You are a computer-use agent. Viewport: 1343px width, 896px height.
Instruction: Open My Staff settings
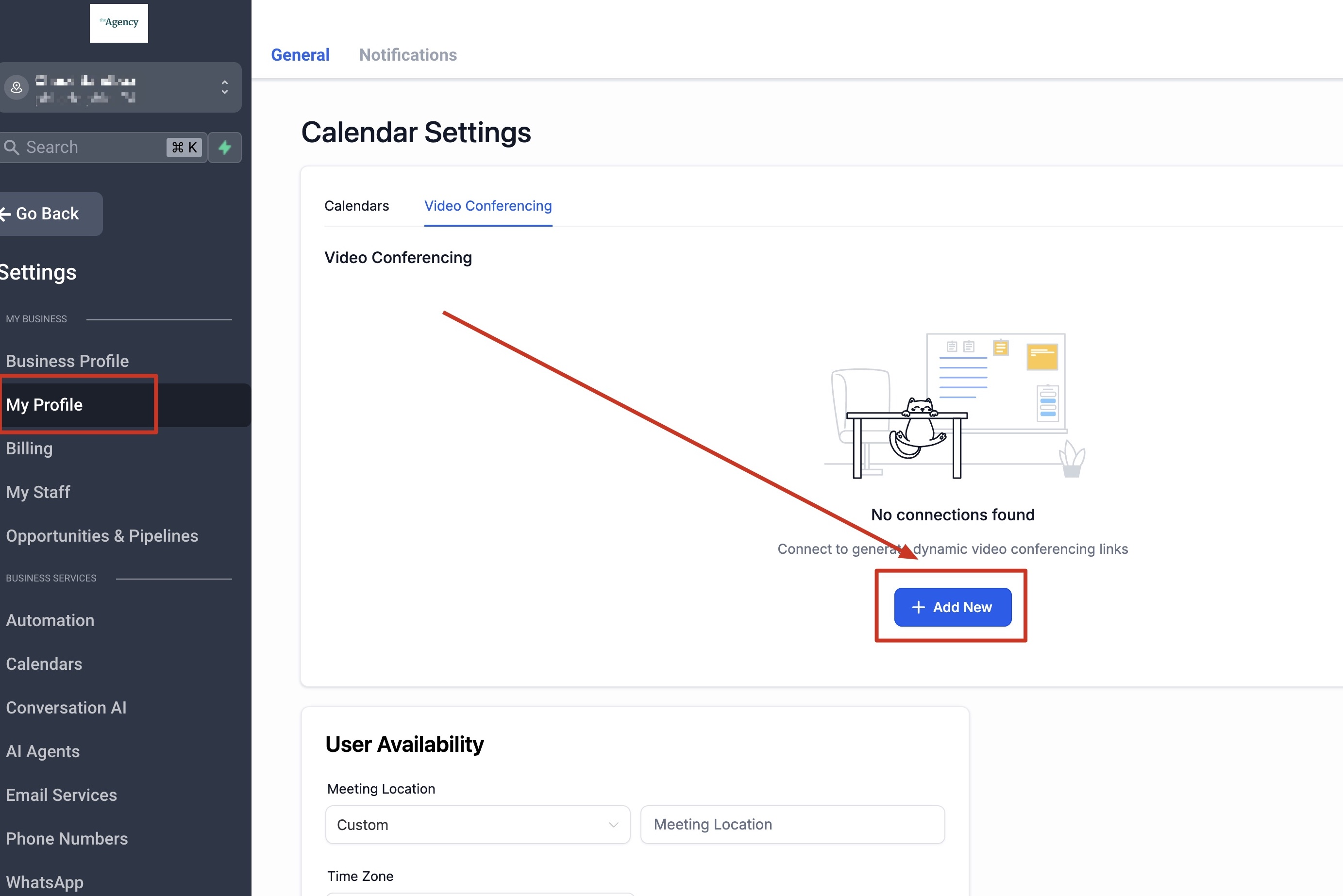[38, 492]
